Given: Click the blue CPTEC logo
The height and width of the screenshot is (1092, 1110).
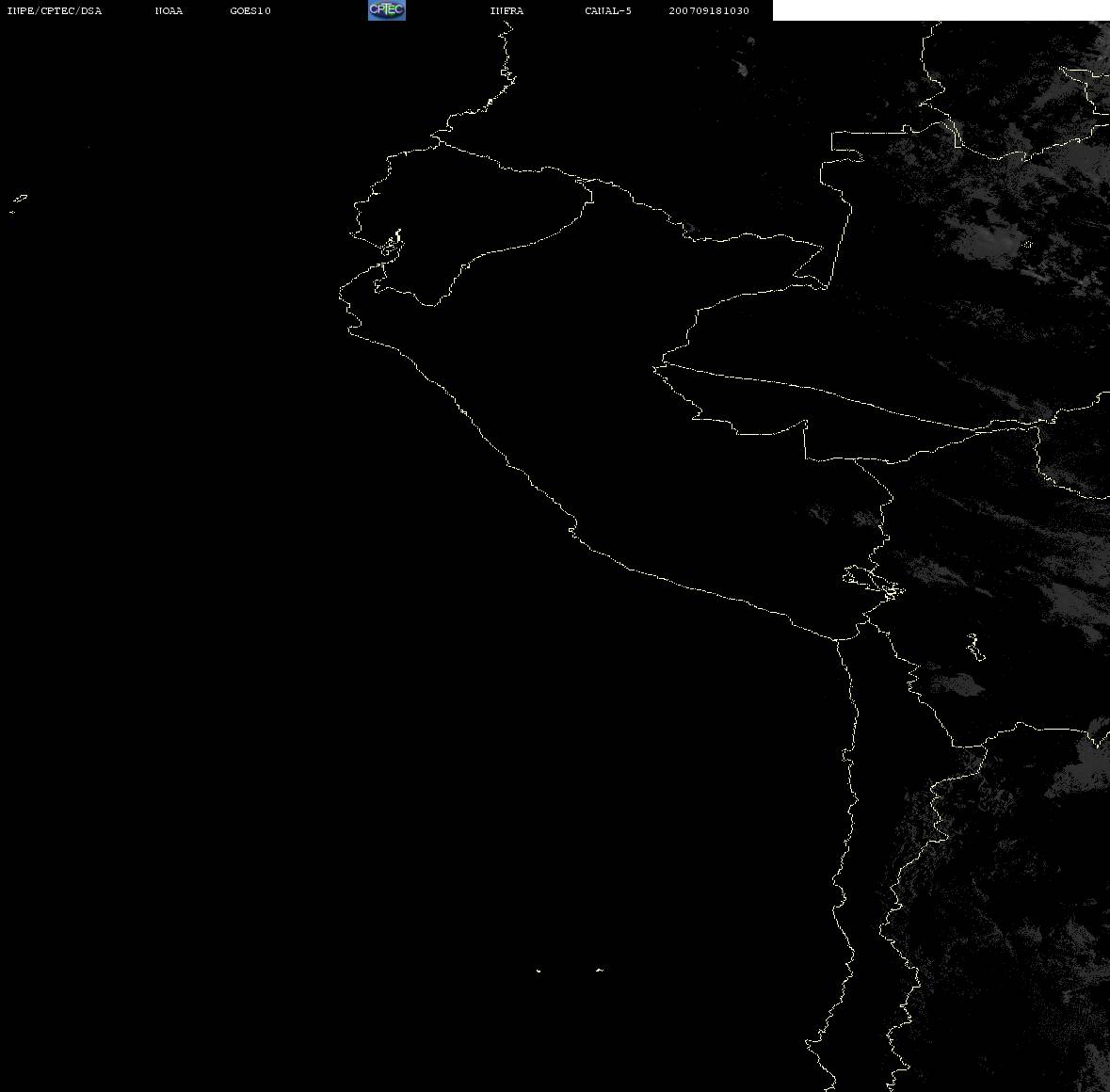Looking at the screenshot, I should tap(387, 10).
